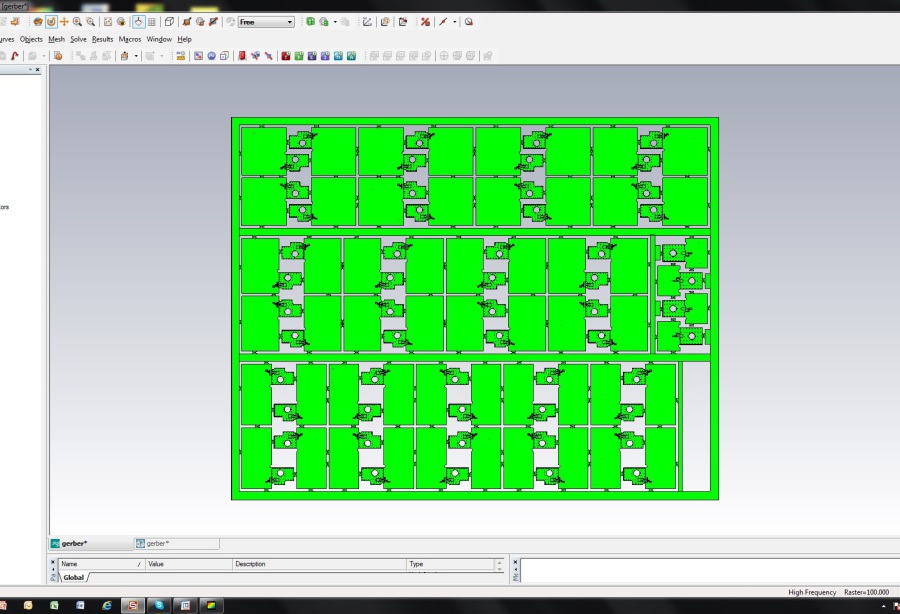Viewport: 900px width, 614px height.
Task: Click the red transient solver icon
Action: 286,56
